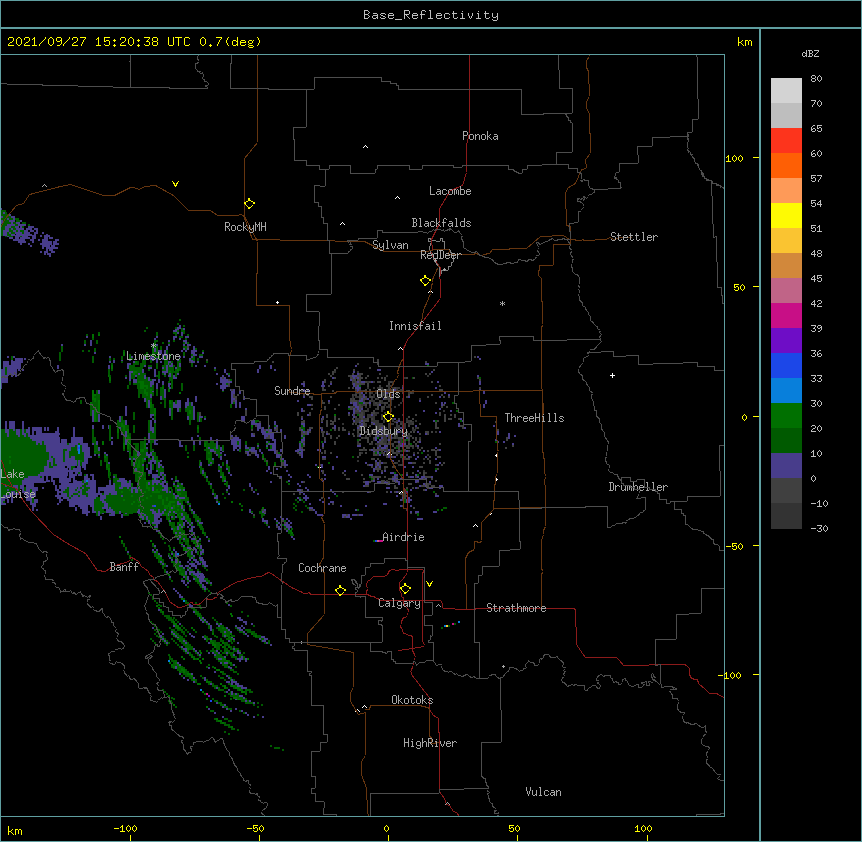Click the ThreeHills label
This screenshot has height=842, width=862.
coord(534,418)
